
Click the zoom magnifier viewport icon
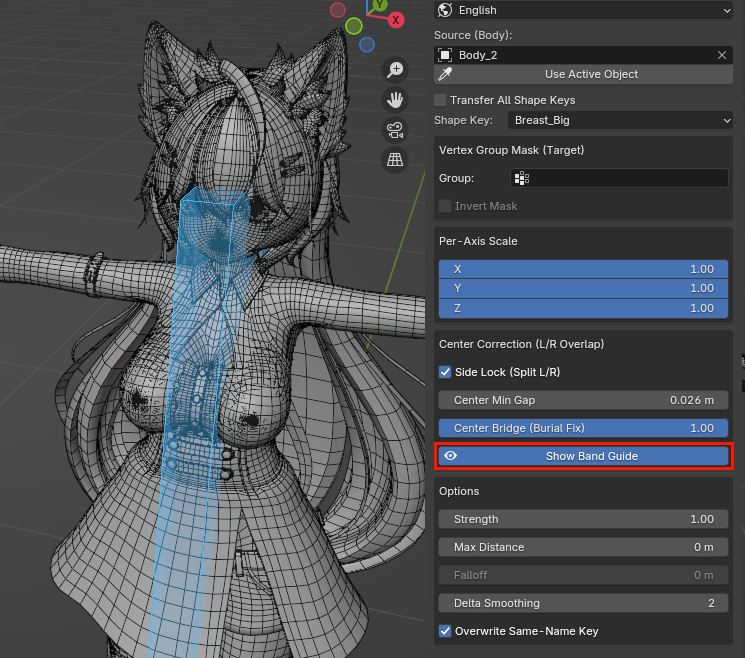(395, 70)
